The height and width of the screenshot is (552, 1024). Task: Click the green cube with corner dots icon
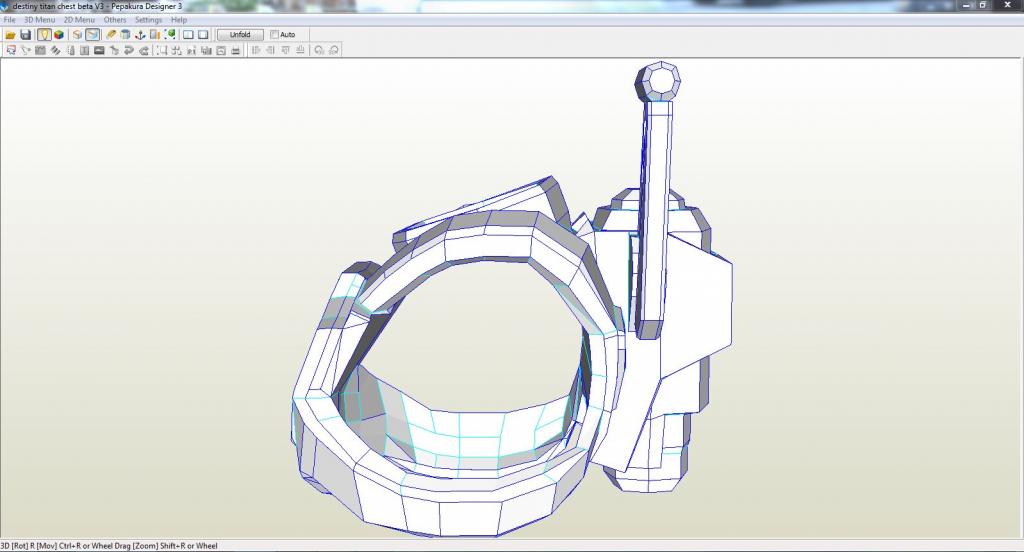(x=170, y=35)
